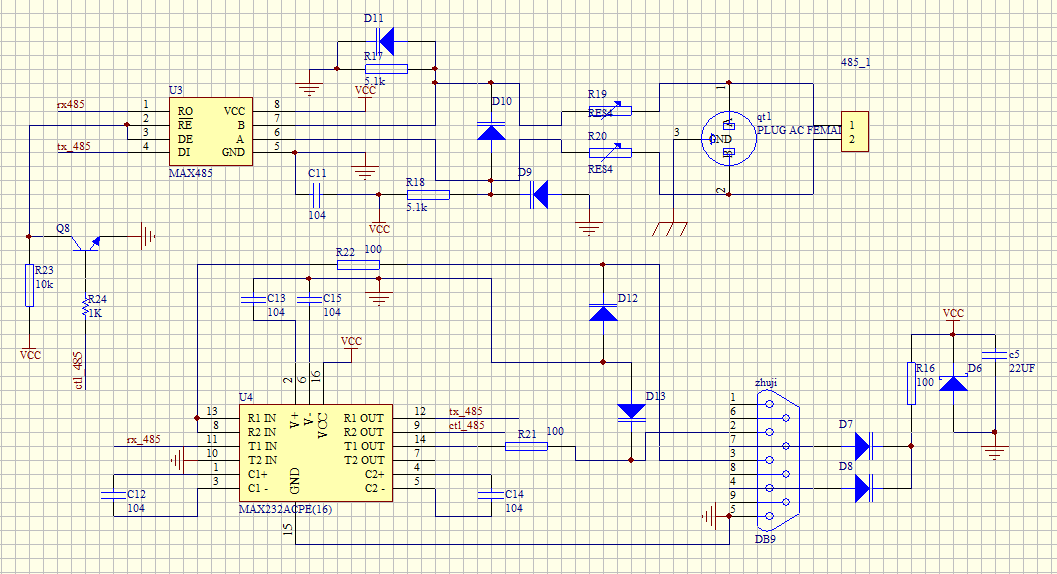The image size is (1057, 574).
Task: Click the MAX485 part name text
Action: click(x=191, y=173)
